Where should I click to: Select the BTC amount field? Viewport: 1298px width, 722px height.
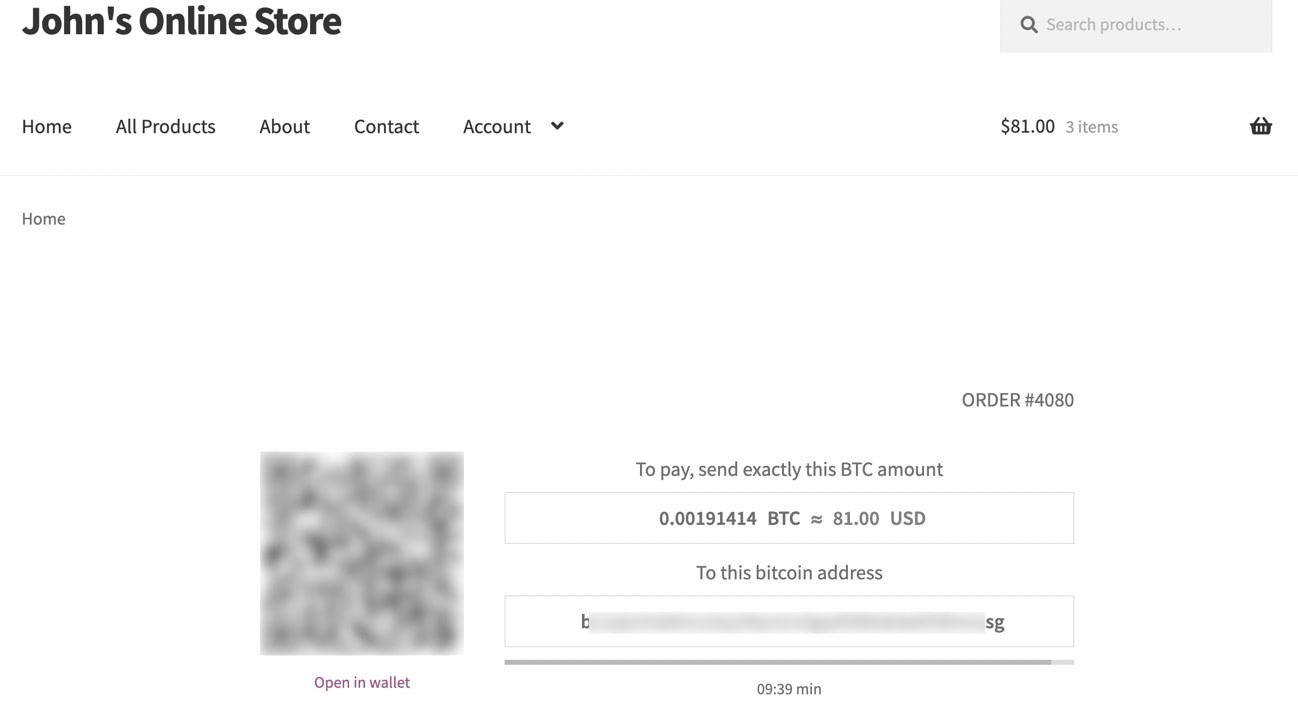point(789,517)
